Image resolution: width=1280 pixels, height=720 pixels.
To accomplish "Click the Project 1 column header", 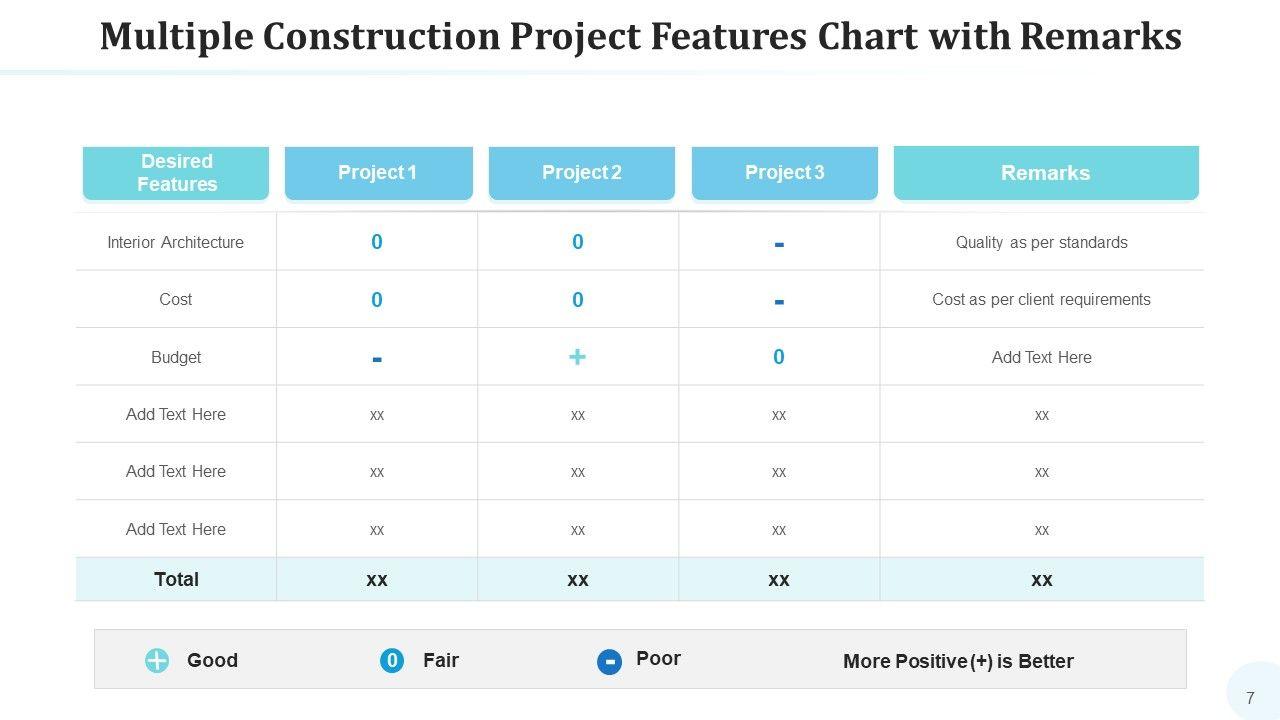I will [x=378, y=173].
